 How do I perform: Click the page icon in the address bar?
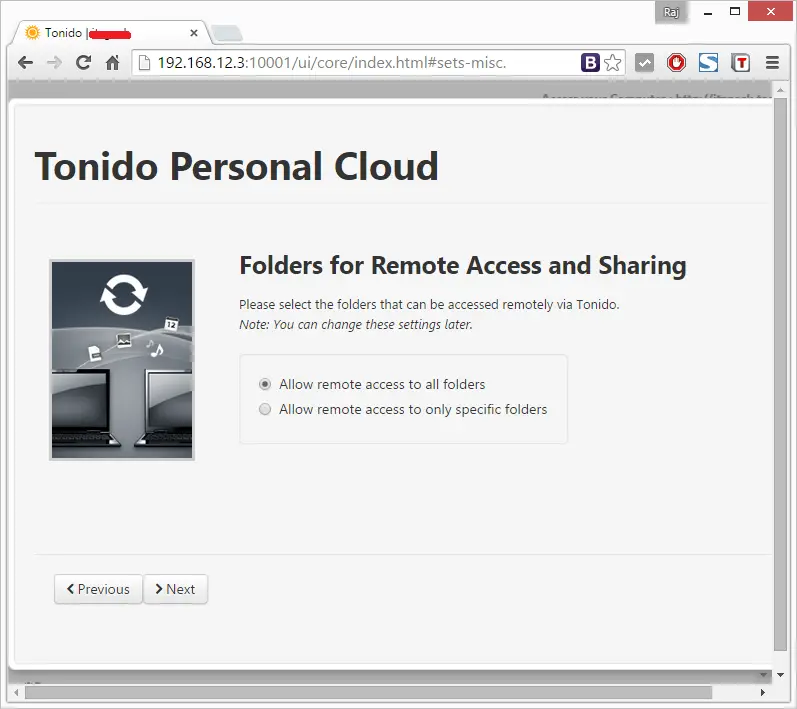click(x=144, y=63)
